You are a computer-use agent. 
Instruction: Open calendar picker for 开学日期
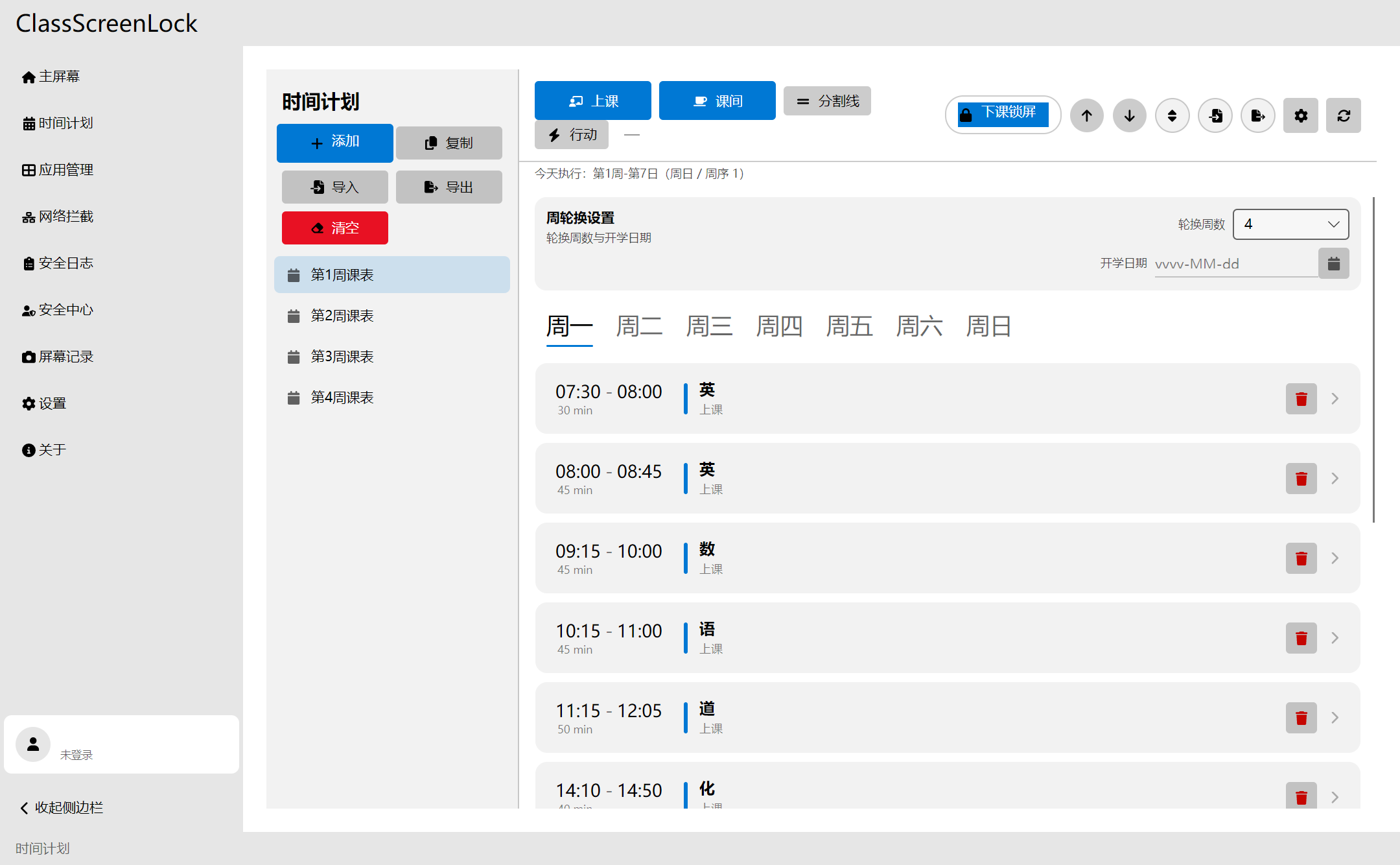1334,264
